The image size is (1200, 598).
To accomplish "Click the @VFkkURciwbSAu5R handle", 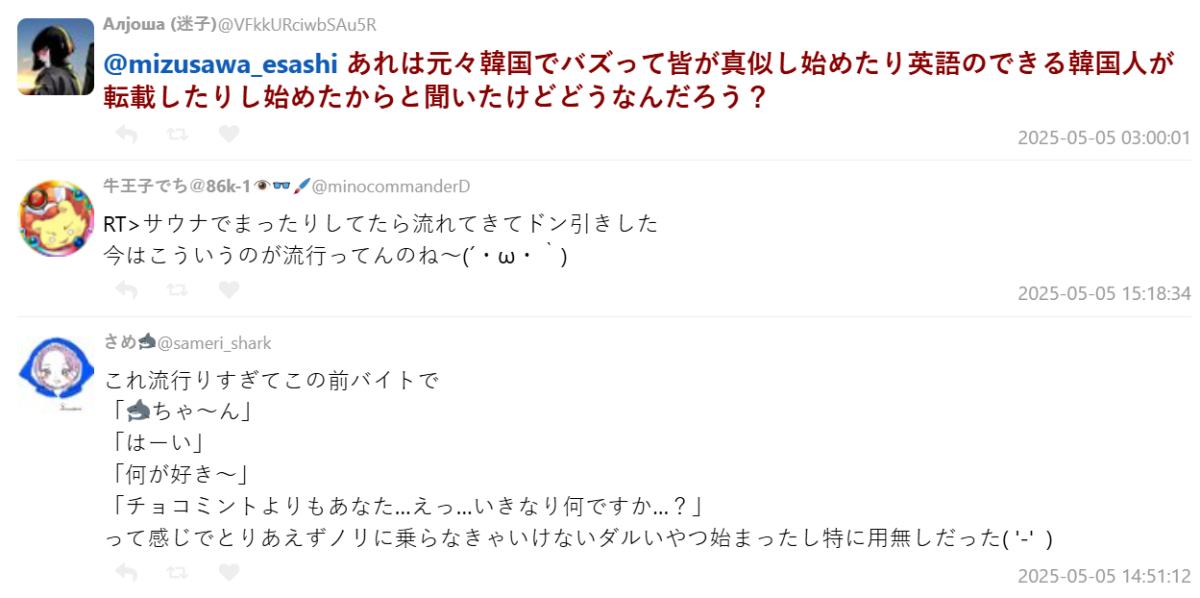I will (296, 25).
